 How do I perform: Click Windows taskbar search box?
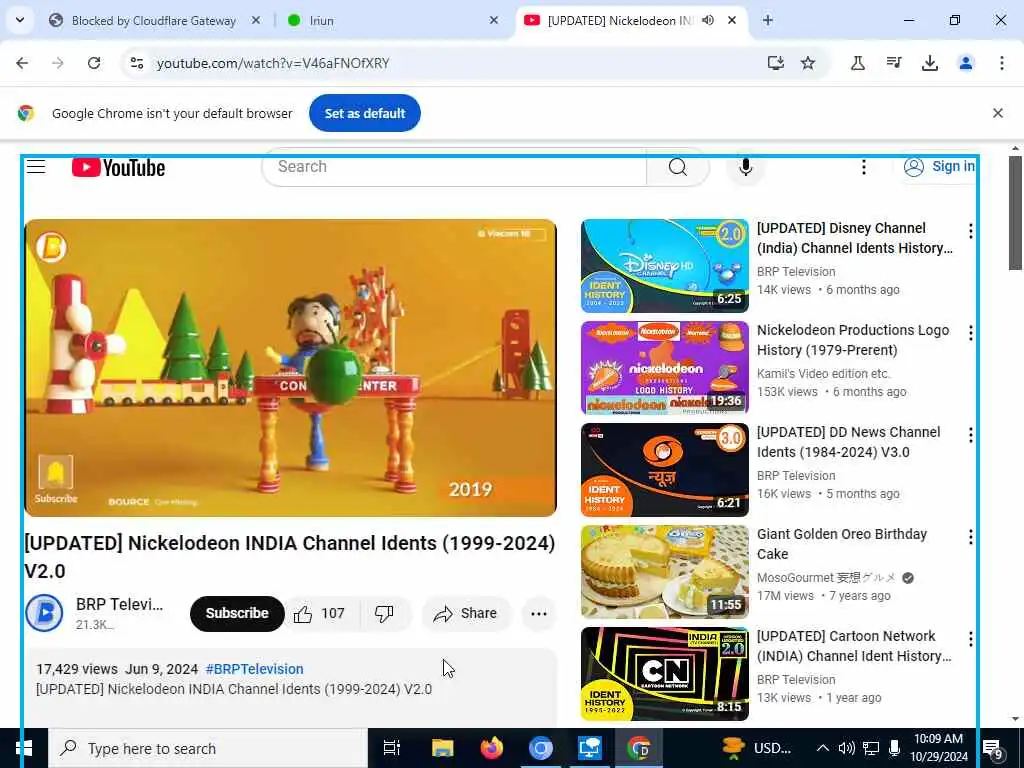point(208,748)
